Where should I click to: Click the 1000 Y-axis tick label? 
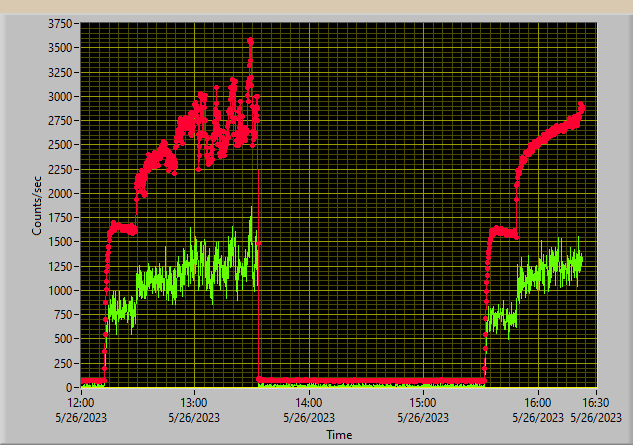[60, 290]
